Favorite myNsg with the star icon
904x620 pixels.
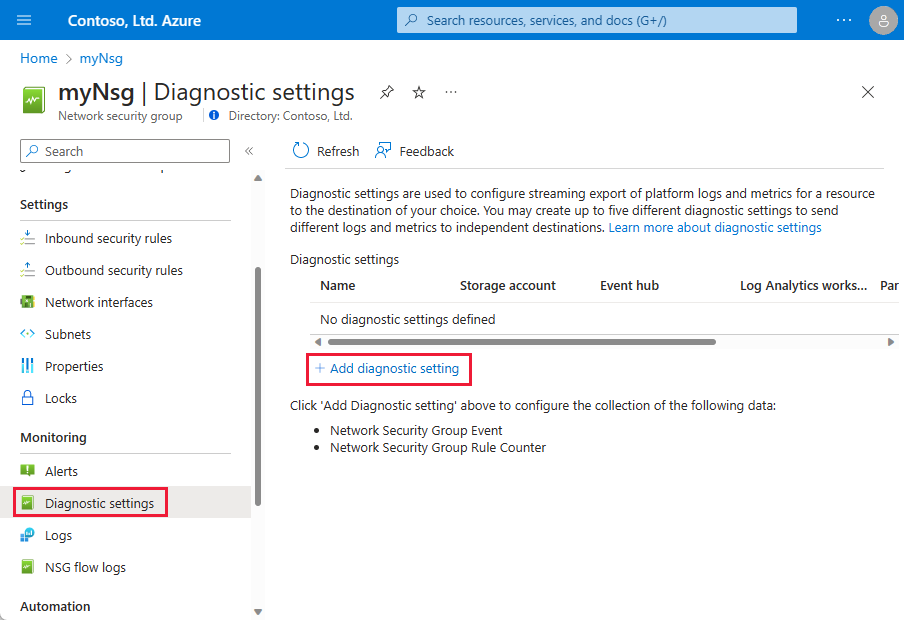(x=419, y=92)
